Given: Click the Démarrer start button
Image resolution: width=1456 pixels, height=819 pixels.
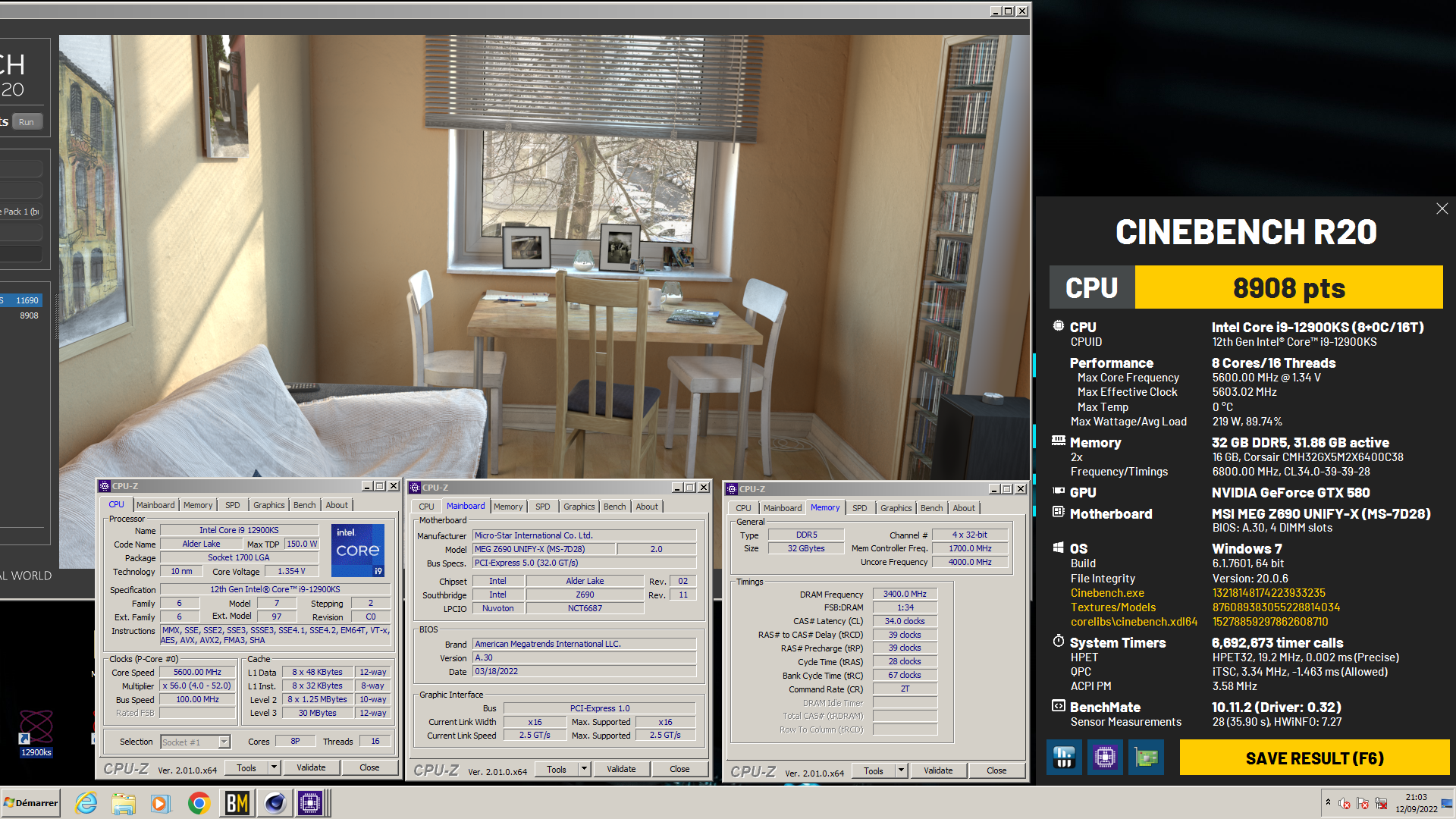Looking at the screenshot, I should (x=31, y=803).
